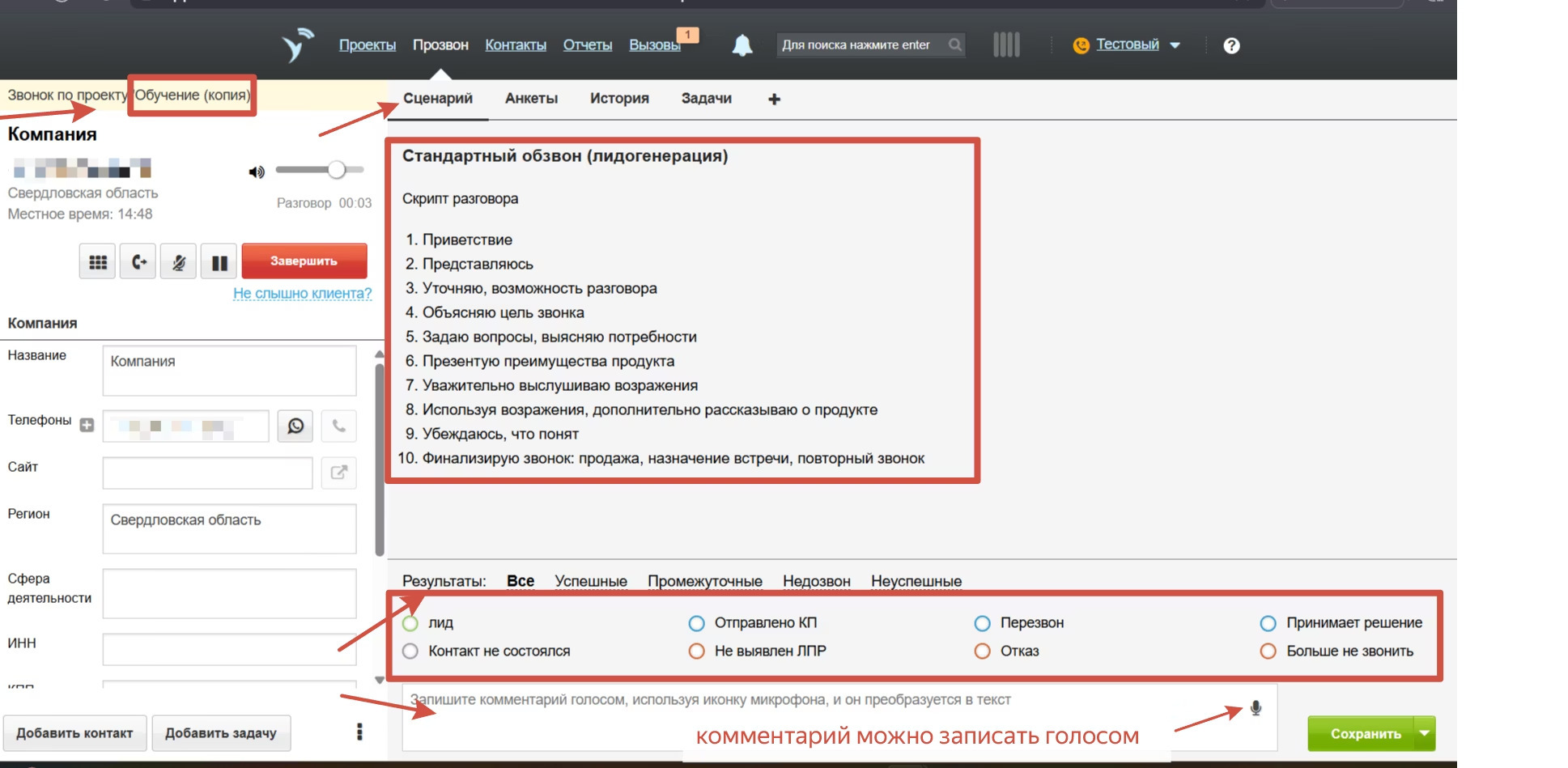
Task: Pause the call with the hold button
Action: [x=219, y=261]
